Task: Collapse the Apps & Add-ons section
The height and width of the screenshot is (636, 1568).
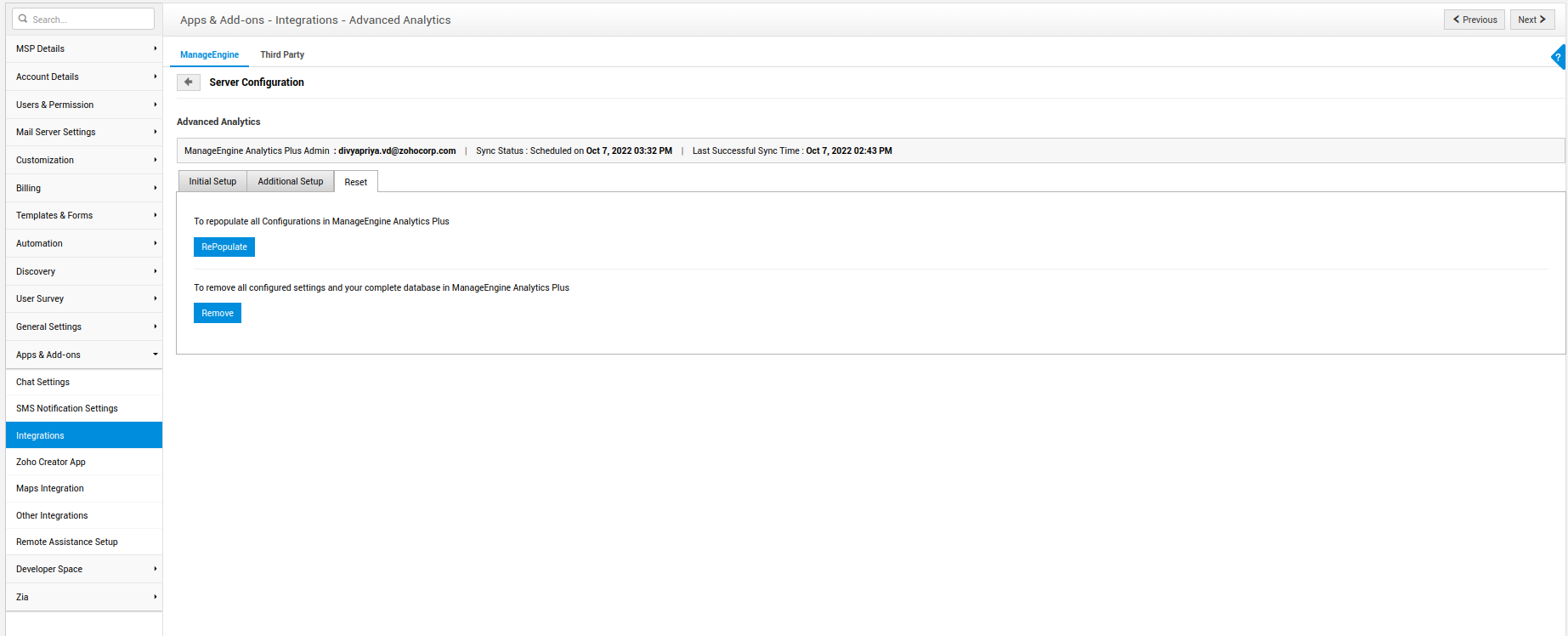Action: tap(84, 355)
